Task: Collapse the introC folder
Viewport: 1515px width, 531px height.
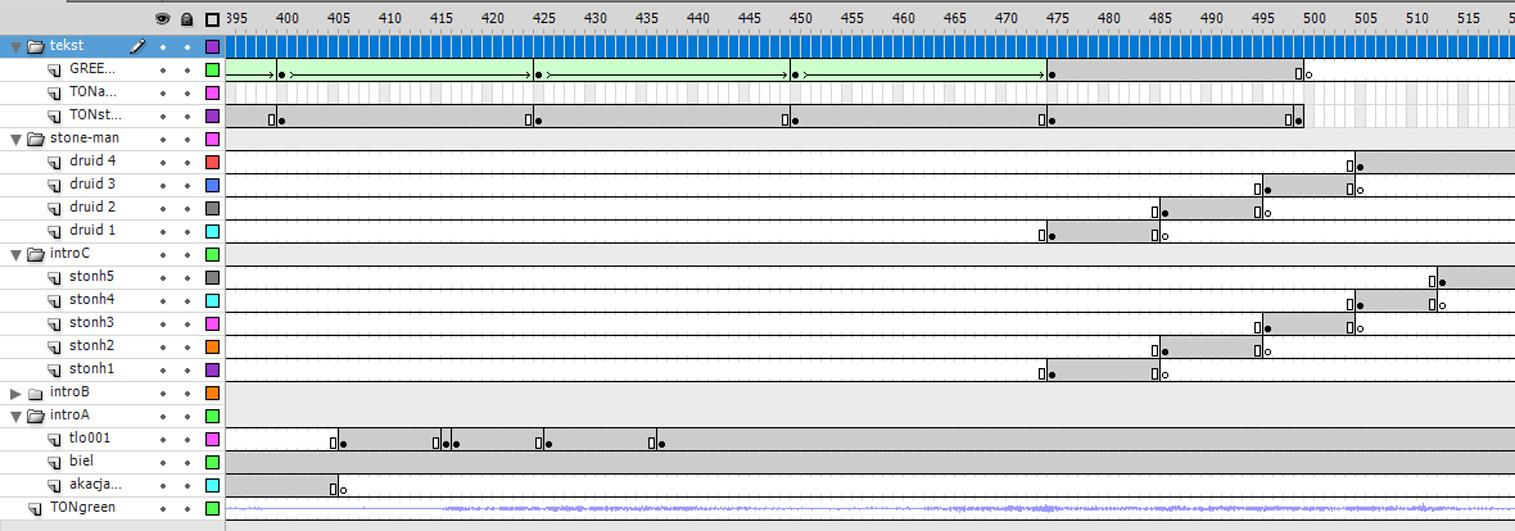Action: [16, 255]
